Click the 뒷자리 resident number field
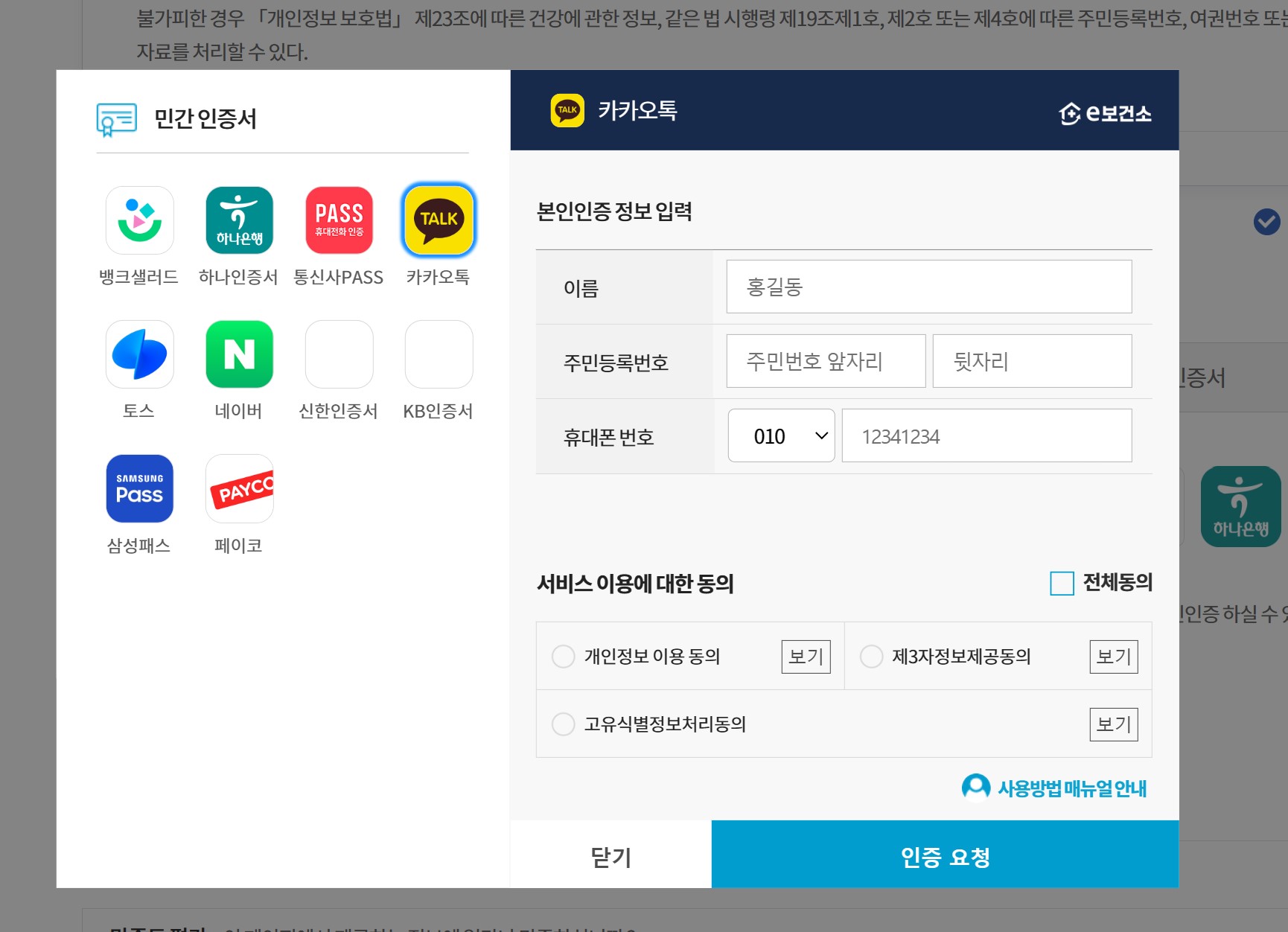The height and width of the screenshot is (932, 1288). coord(1032,361)
